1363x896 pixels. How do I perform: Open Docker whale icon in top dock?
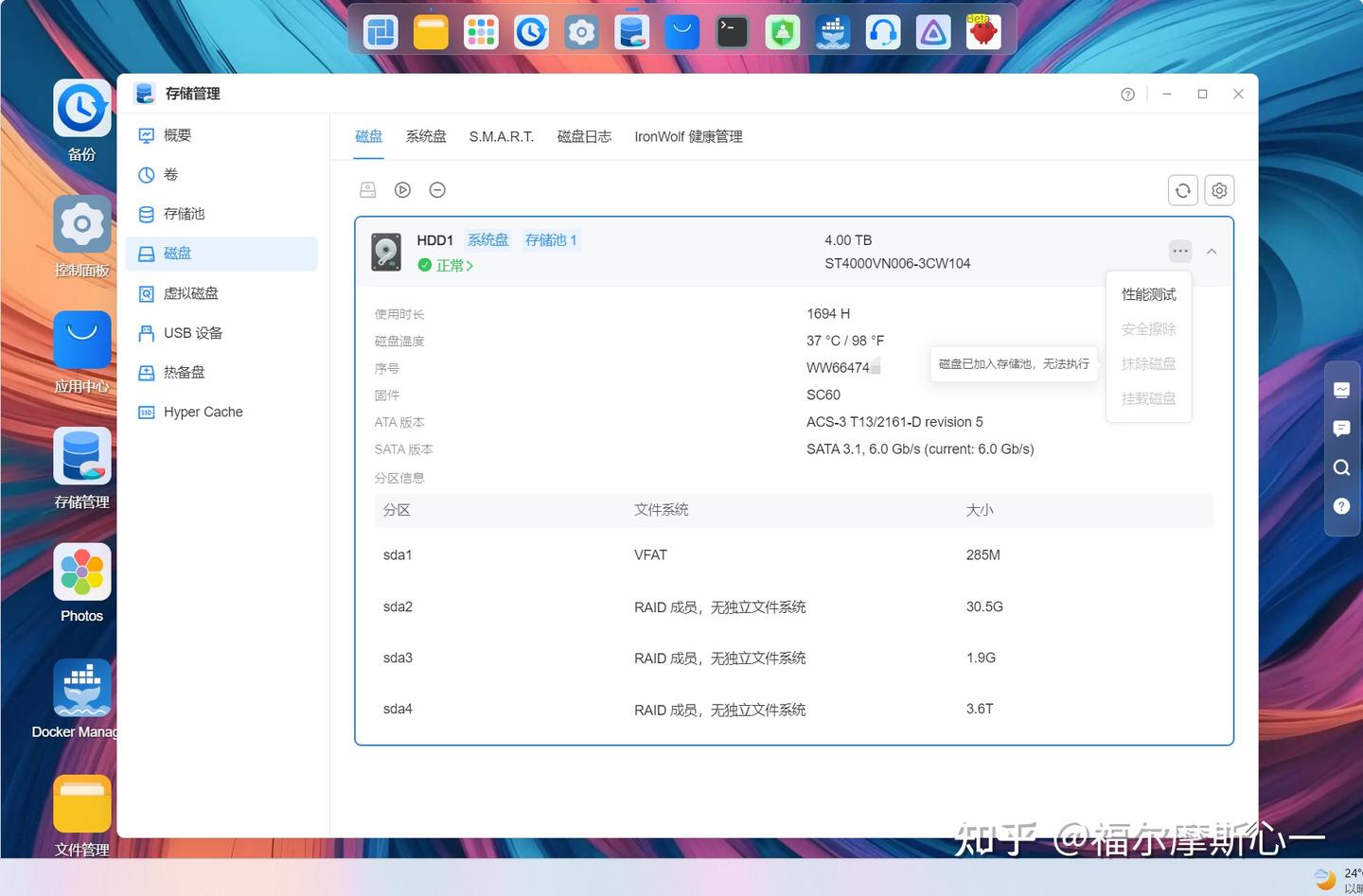832,32
